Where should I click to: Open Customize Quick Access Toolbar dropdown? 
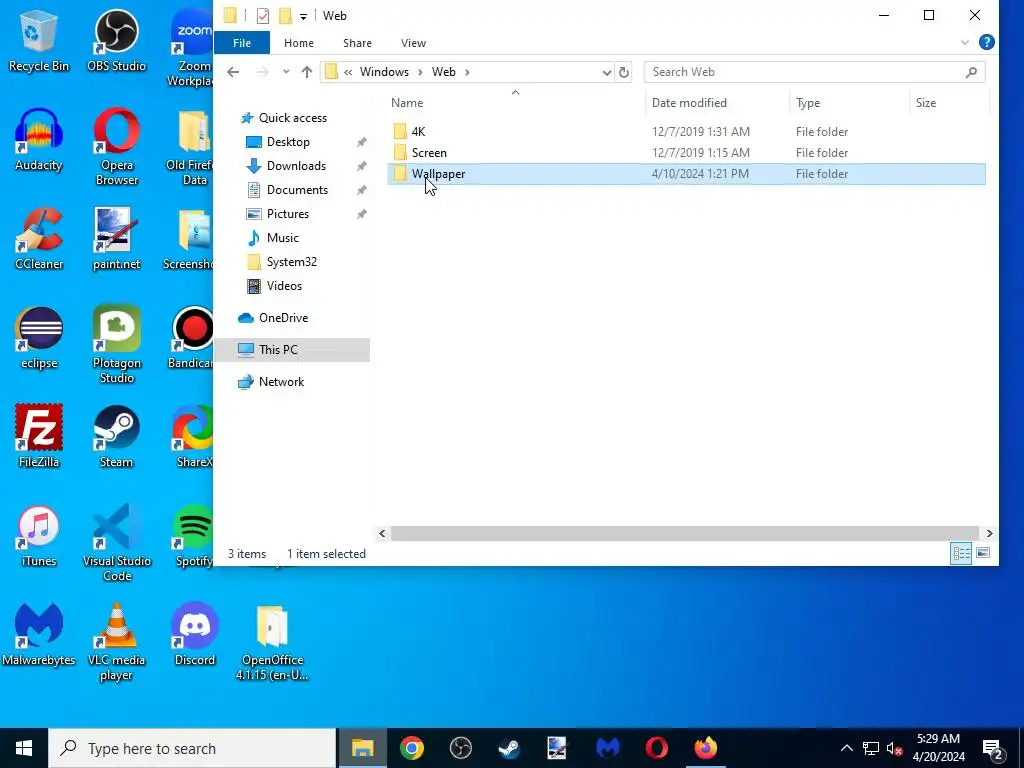[303, 16]
